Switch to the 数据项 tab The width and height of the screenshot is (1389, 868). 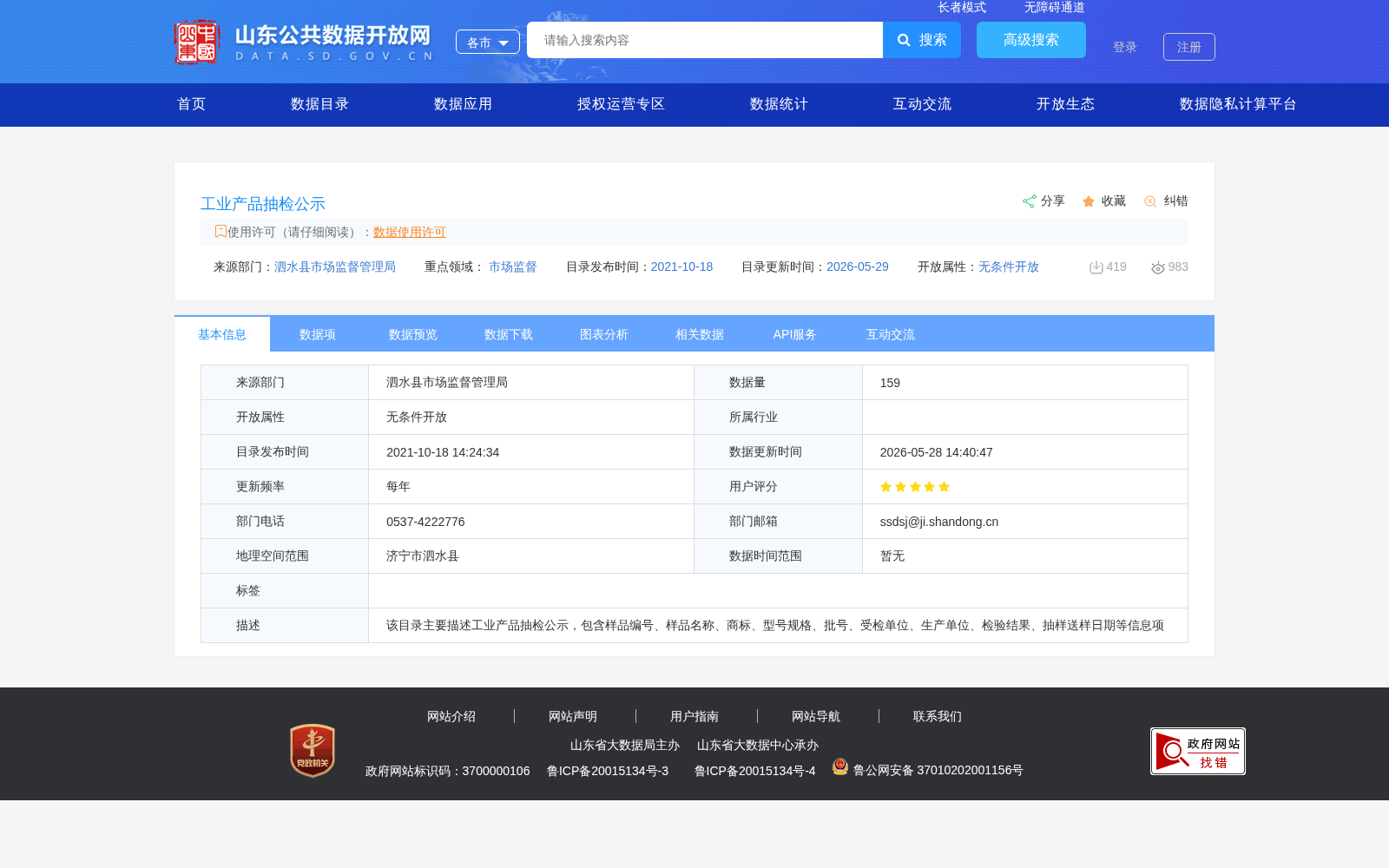[x=318, y=334]
